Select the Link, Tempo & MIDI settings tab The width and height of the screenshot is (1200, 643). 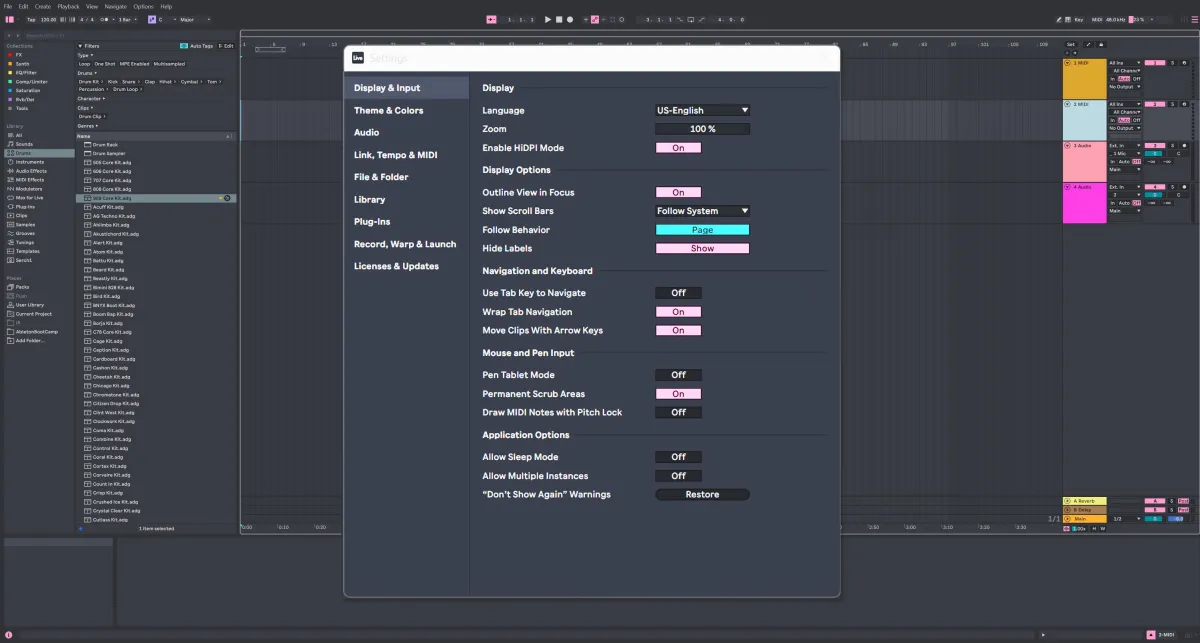coord(406,155)
